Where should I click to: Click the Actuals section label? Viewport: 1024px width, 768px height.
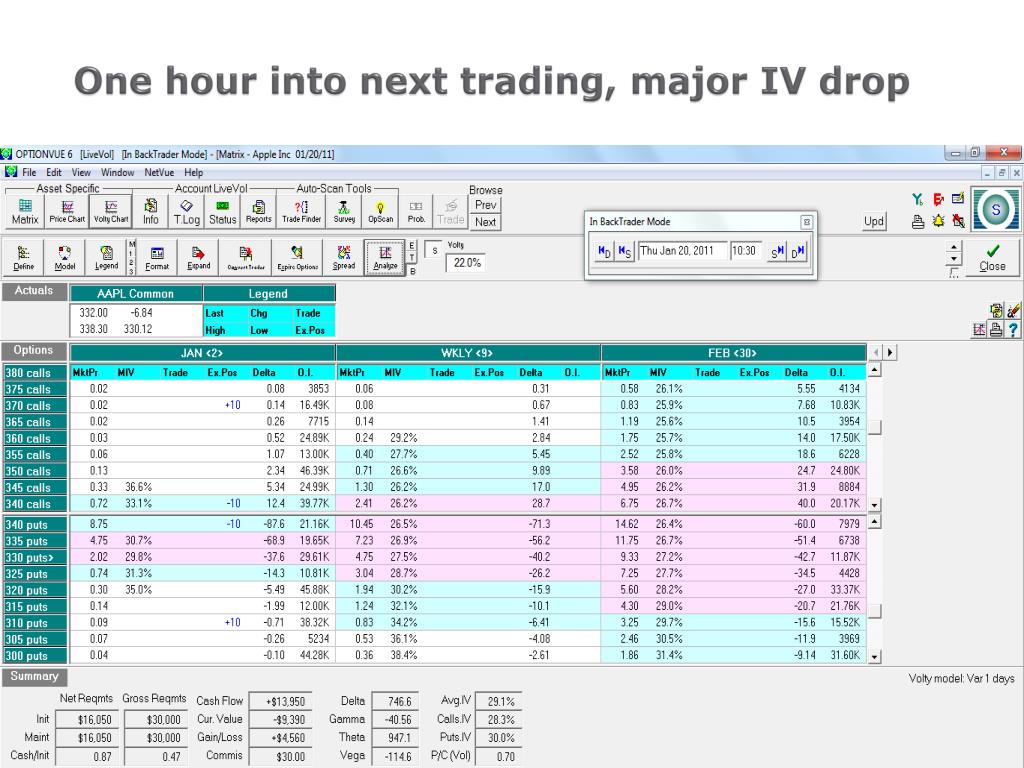[34, 291]
